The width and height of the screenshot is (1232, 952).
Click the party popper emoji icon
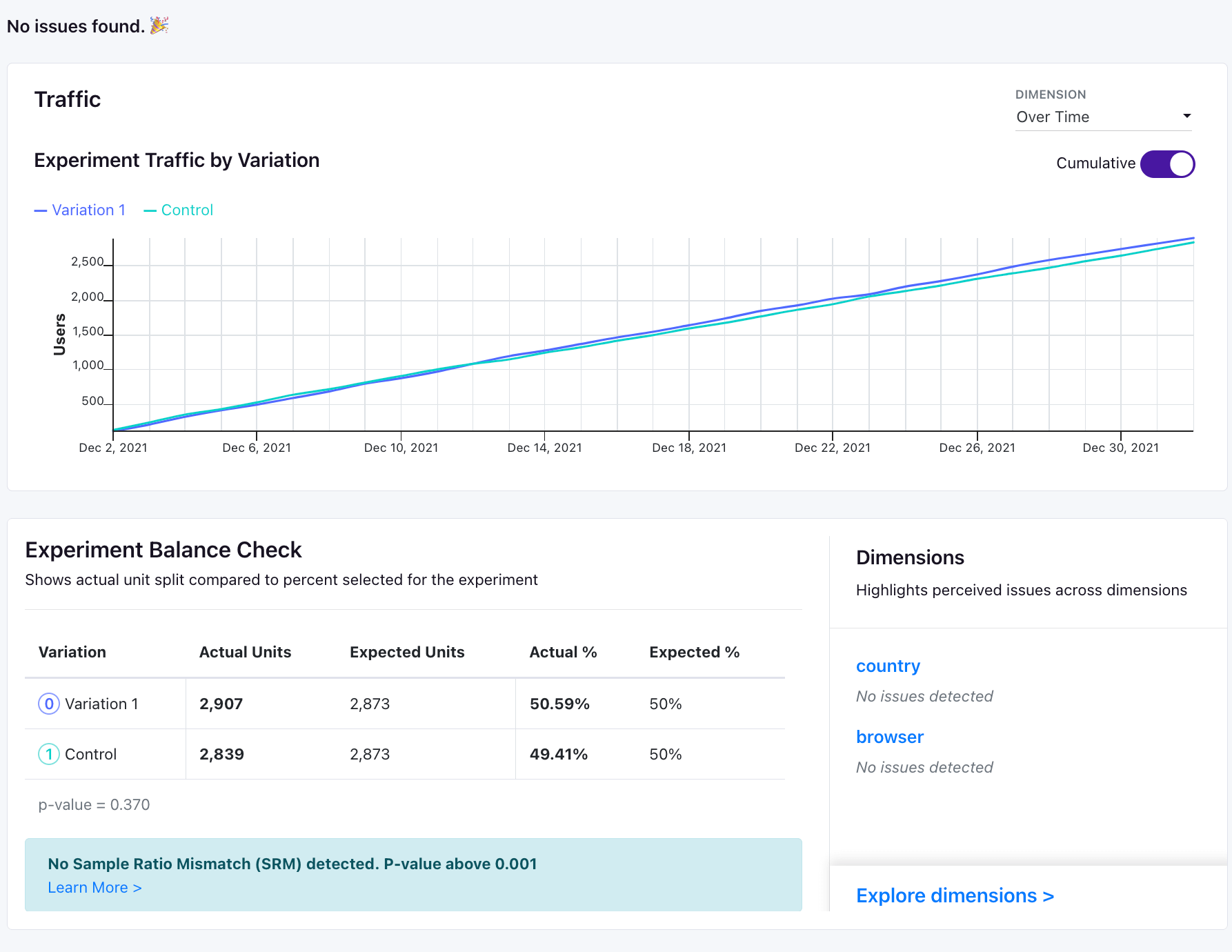pyautogui.click(x=159, y=26)
